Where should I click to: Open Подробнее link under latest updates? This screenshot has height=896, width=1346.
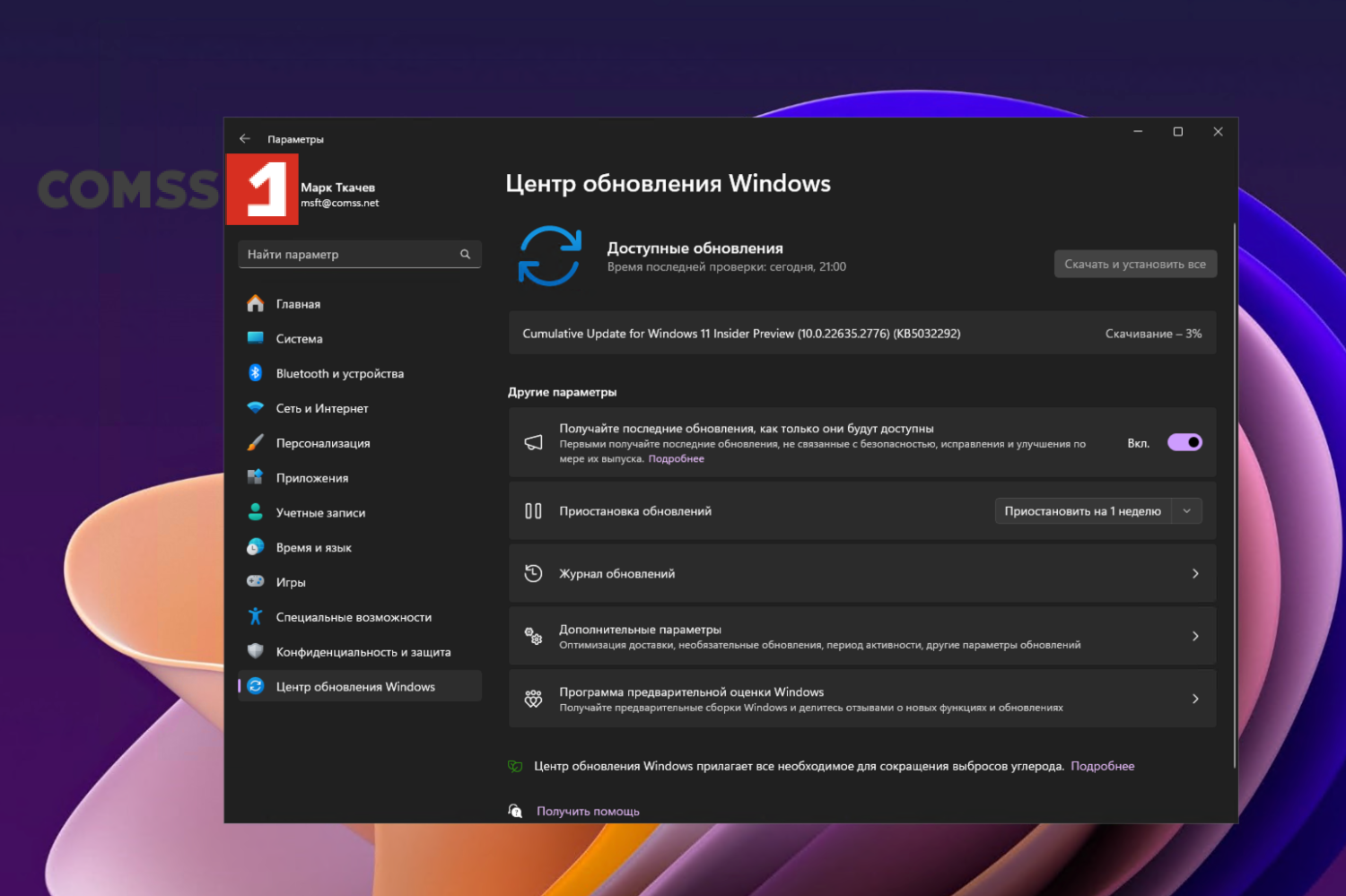pyautogui.click(x=677, y=459)
